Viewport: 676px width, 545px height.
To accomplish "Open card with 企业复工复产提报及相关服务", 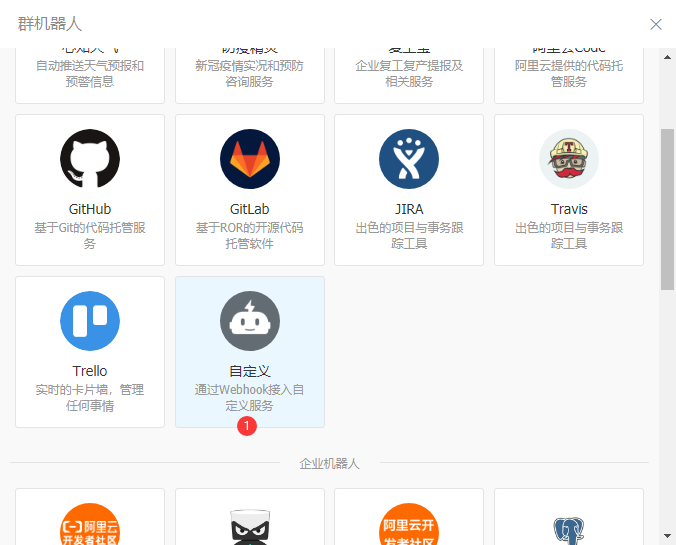I will click(x=409, y=75).
